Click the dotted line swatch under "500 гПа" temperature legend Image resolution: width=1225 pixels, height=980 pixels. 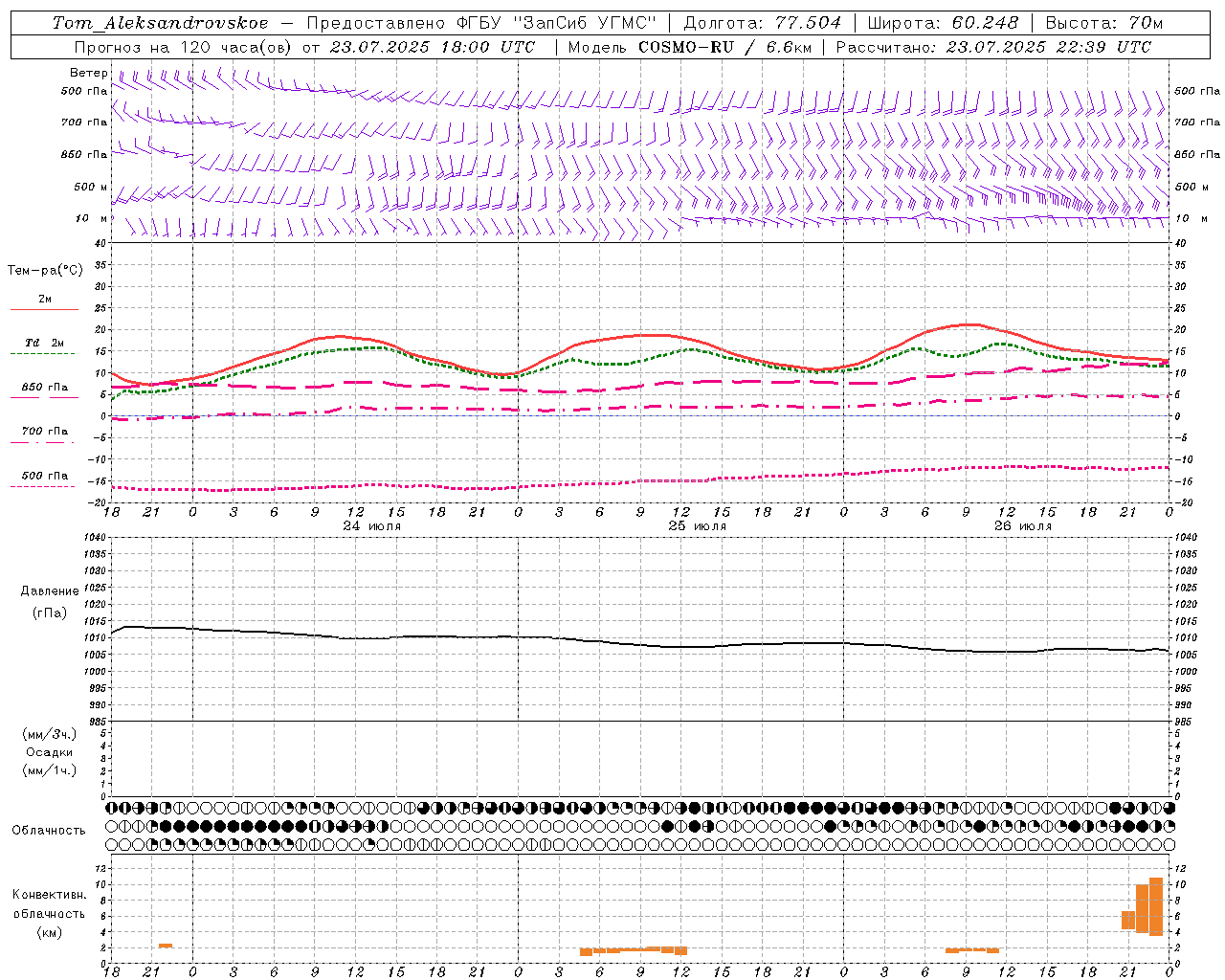point(42,486)
